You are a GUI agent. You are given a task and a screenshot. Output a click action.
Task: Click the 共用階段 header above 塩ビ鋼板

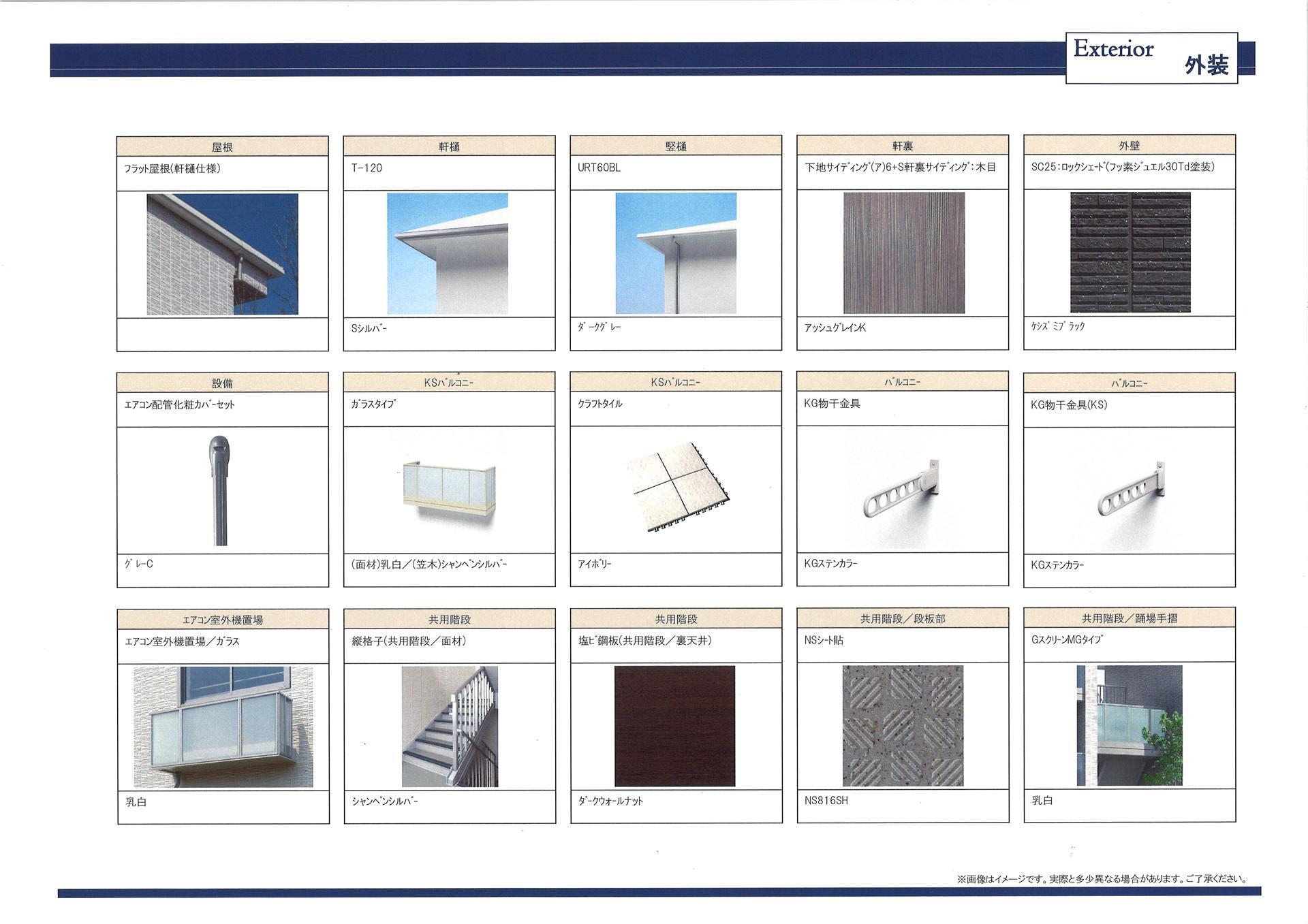pyautogui.click(x=676, y=619)
